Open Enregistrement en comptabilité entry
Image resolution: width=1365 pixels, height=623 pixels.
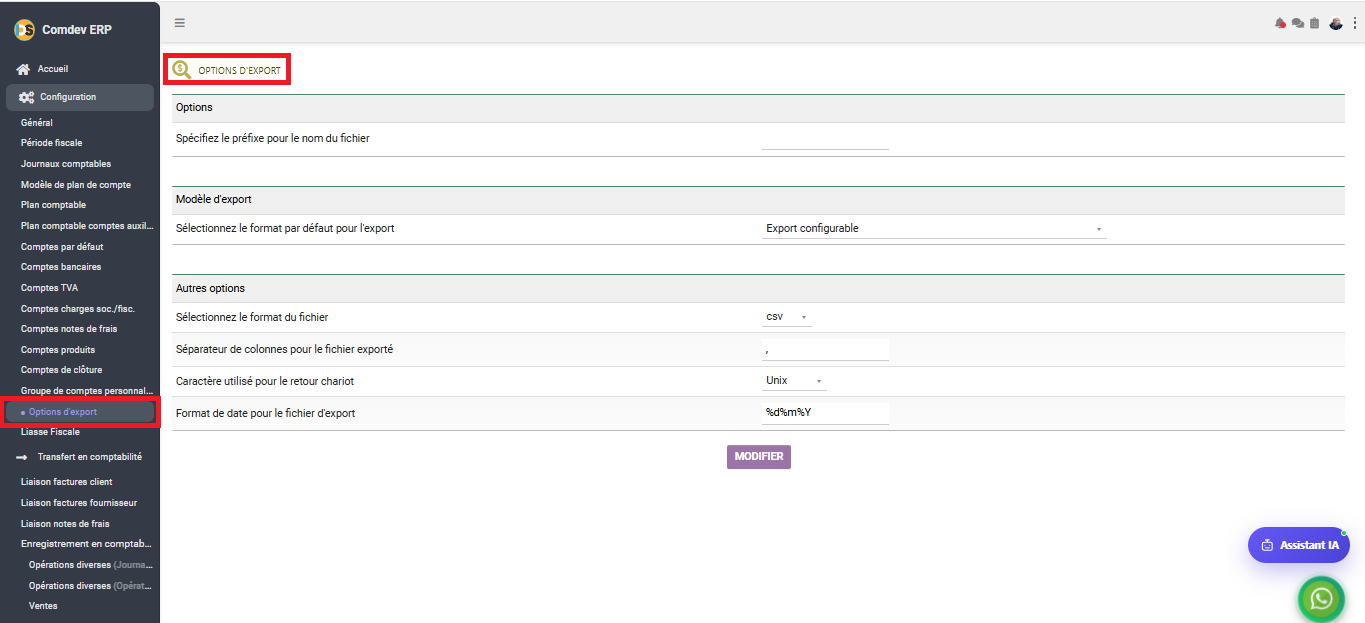(x=87, y=544)
